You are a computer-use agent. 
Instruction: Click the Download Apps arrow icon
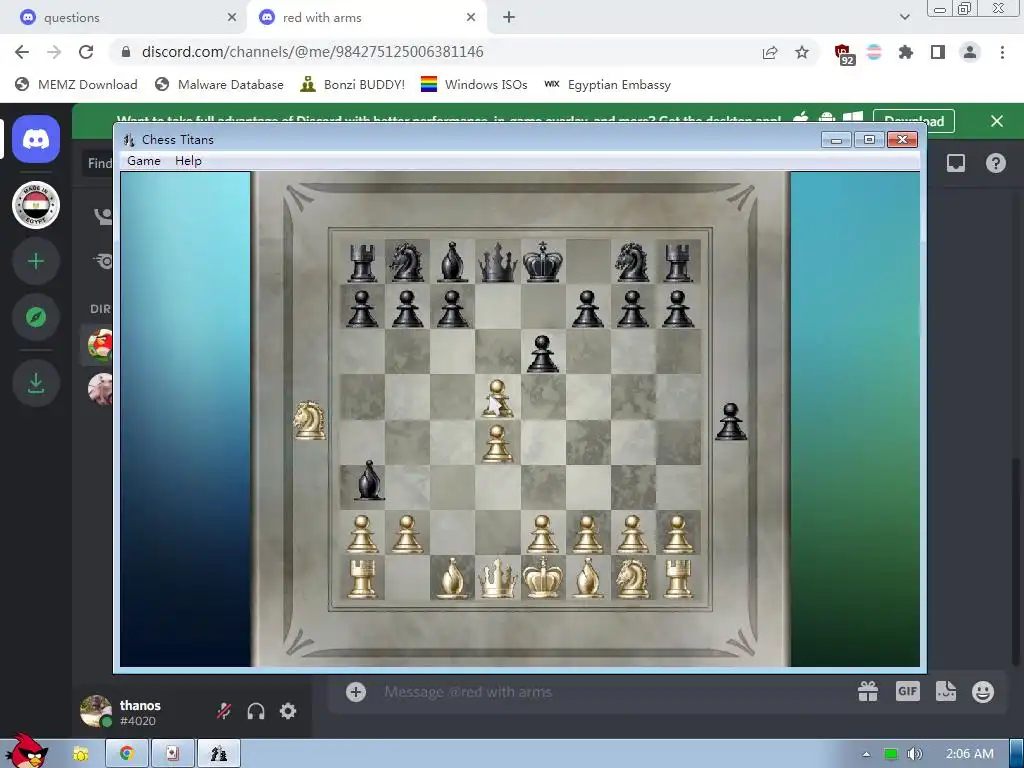(36, 383)
